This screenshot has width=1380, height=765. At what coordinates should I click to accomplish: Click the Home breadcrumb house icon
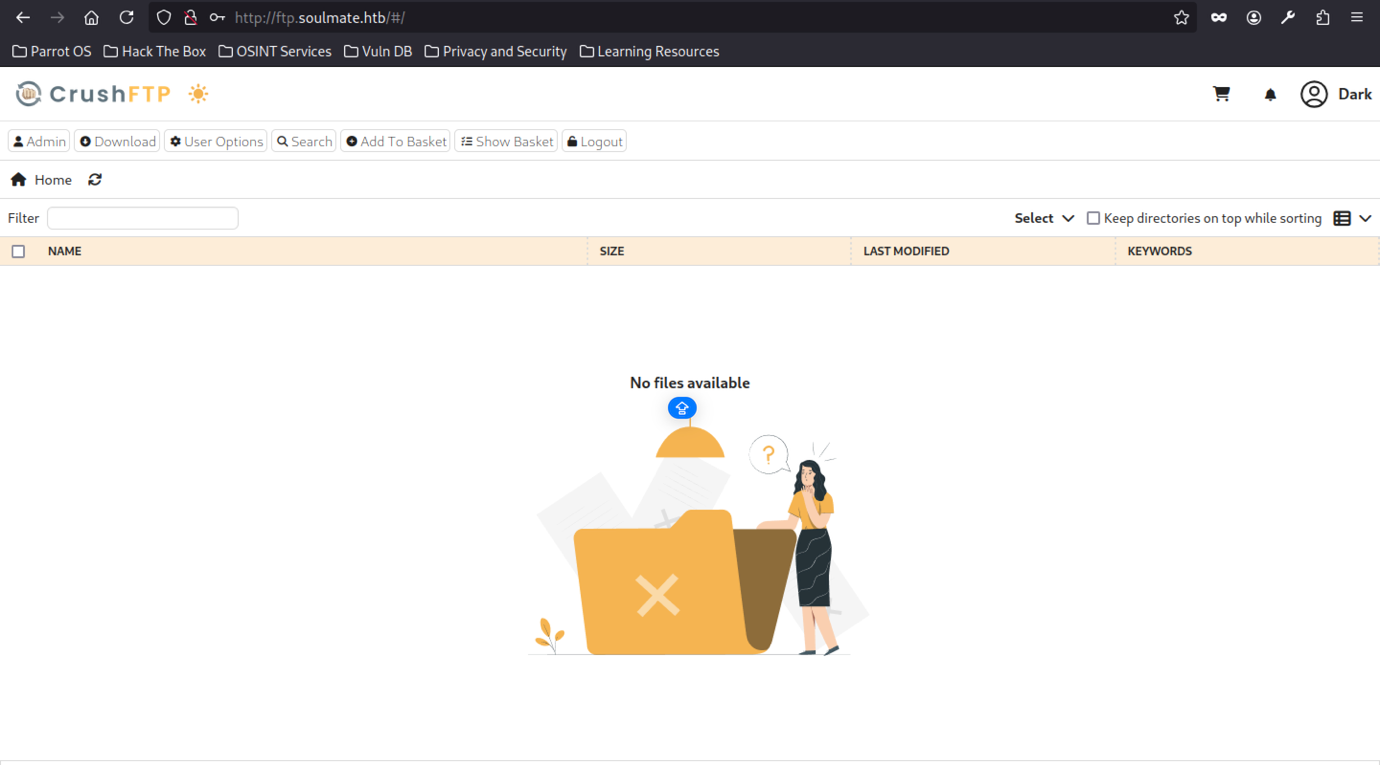pyautogui.click(x=18, y=180)
